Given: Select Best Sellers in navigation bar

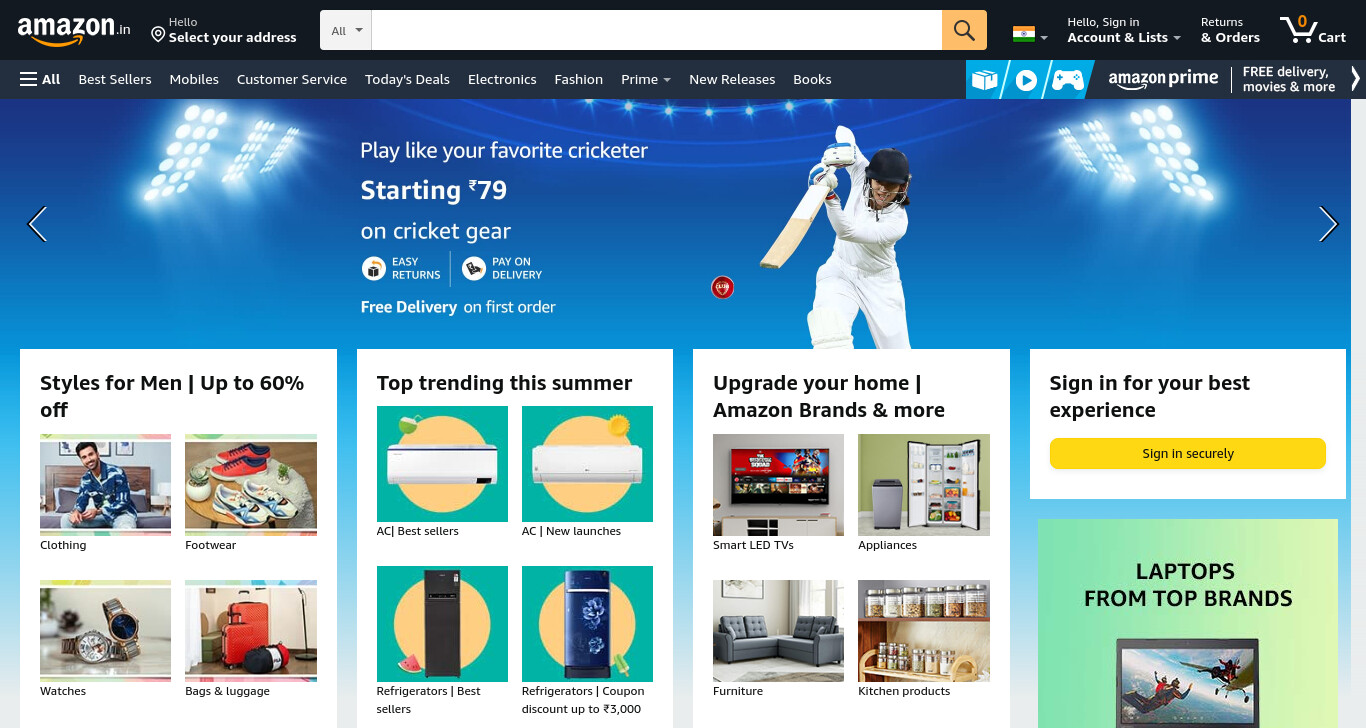Looking at the screenshot, I should (x=115, y=79).
